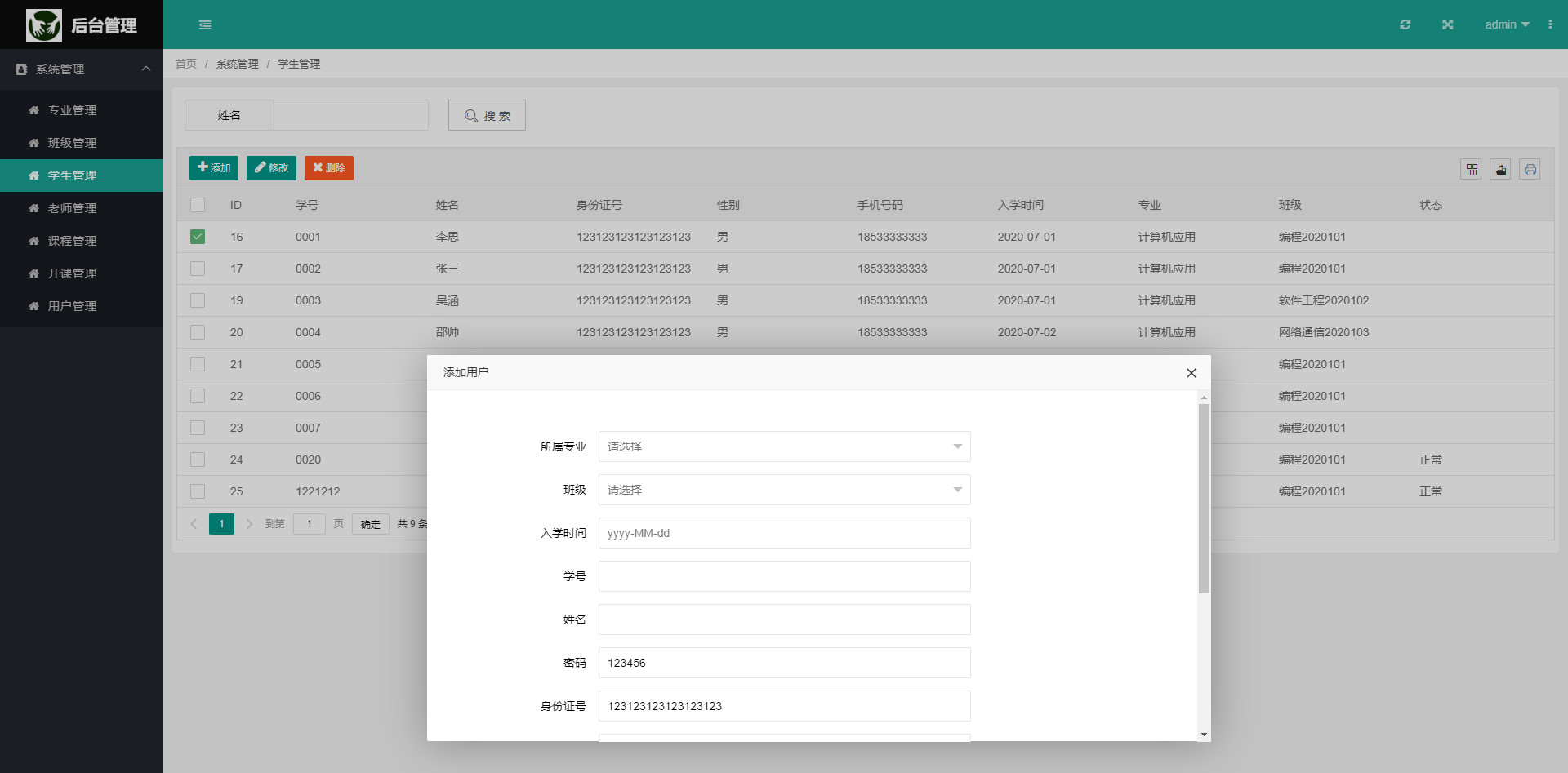Open the 班级 dropdown in the dialog
This screenshot has height=773, width=1568.
point(783,490)
